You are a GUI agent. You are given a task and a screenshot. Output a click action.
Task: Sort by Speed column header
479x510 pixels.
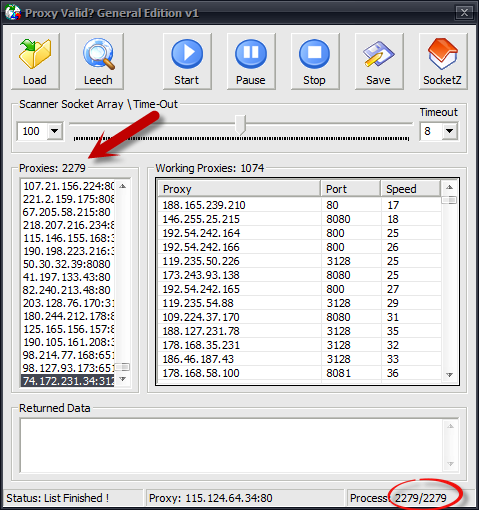pyautogui.click(x=410, y=189)
